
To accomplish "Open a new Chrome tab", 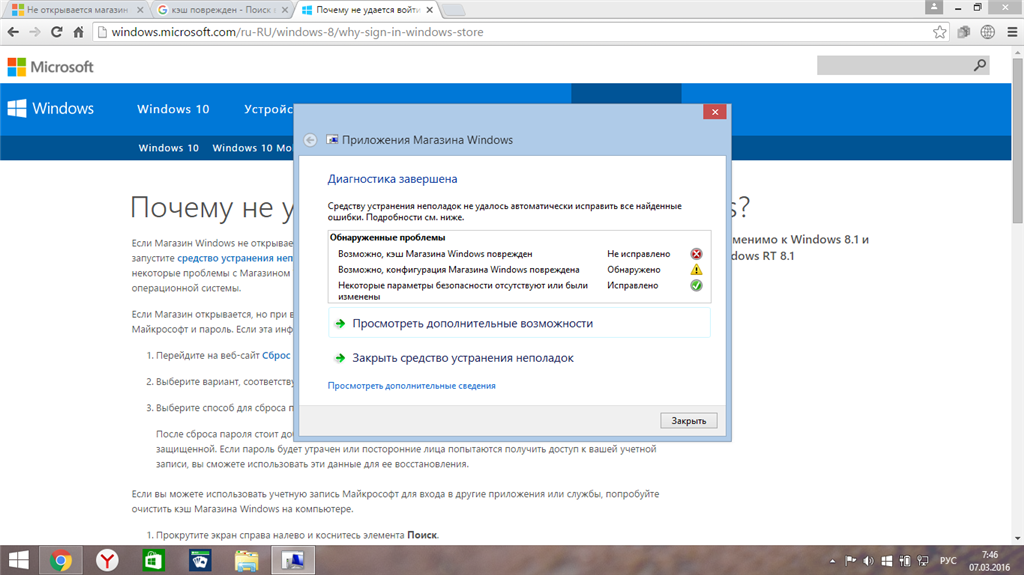I will coord(453,10).
